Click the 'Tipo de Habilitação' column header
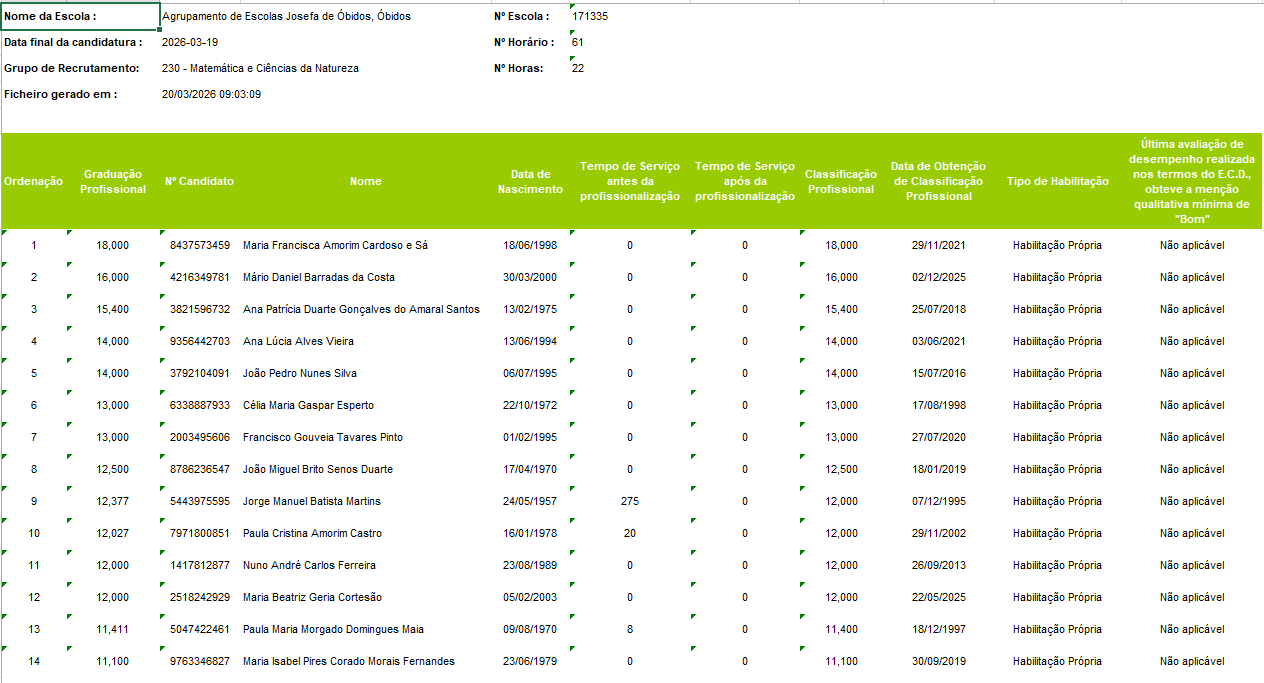Screen dimensions: 1264x683 tap(1057, 181)
